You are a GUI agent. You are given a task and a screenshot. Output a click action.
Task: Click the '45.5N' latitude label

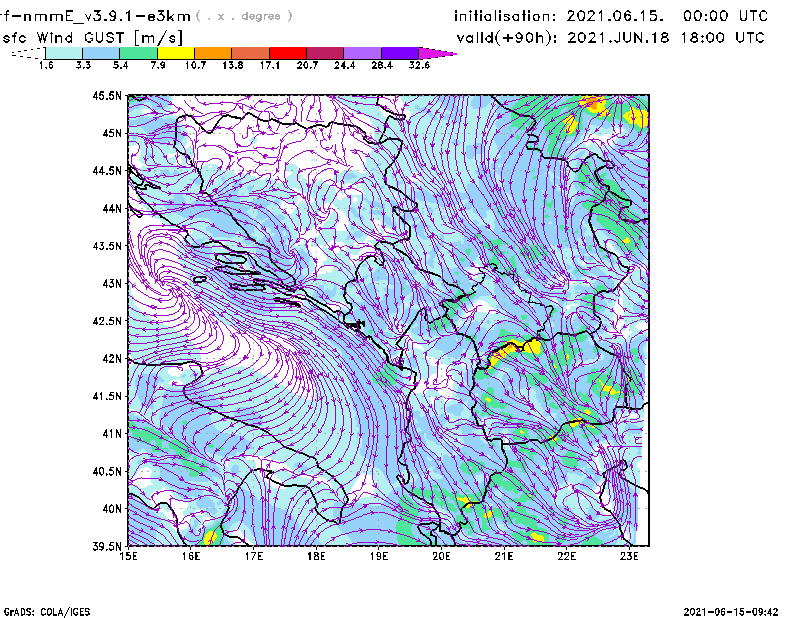pyautogui.click(x=107, y=95)
